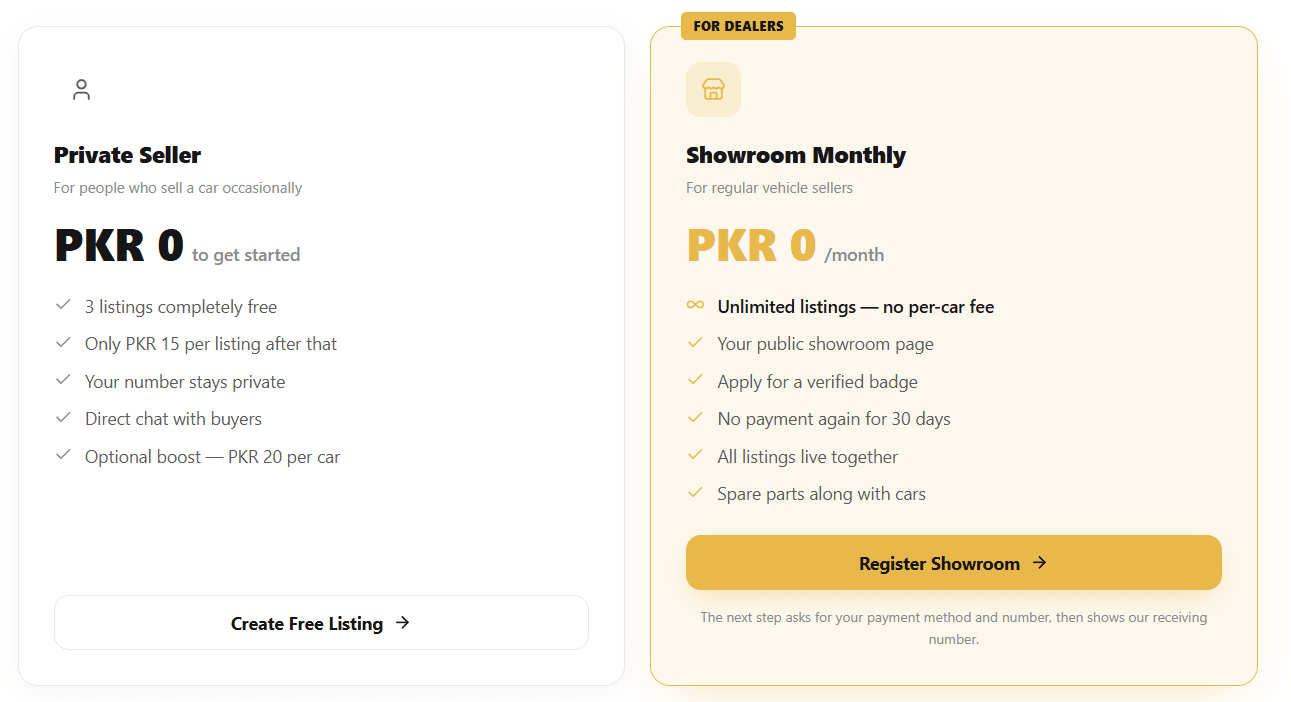The image size is (1291, 702).
Task: Click checkmark beside Your public showroom page
Action: pyautogui.click(x=695, y=343)
